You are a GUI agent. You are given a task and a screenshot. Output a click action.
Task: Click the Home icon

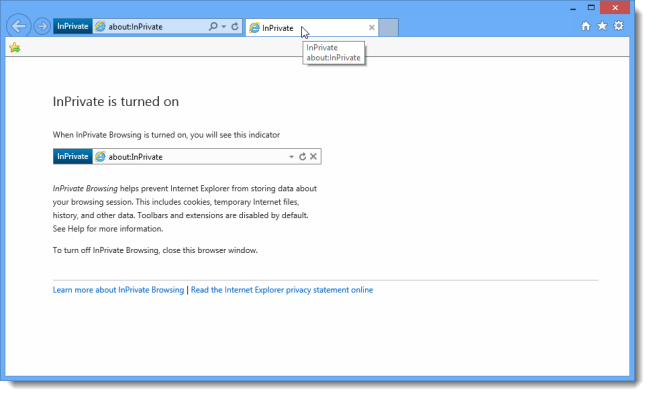(x=585, y=26)
